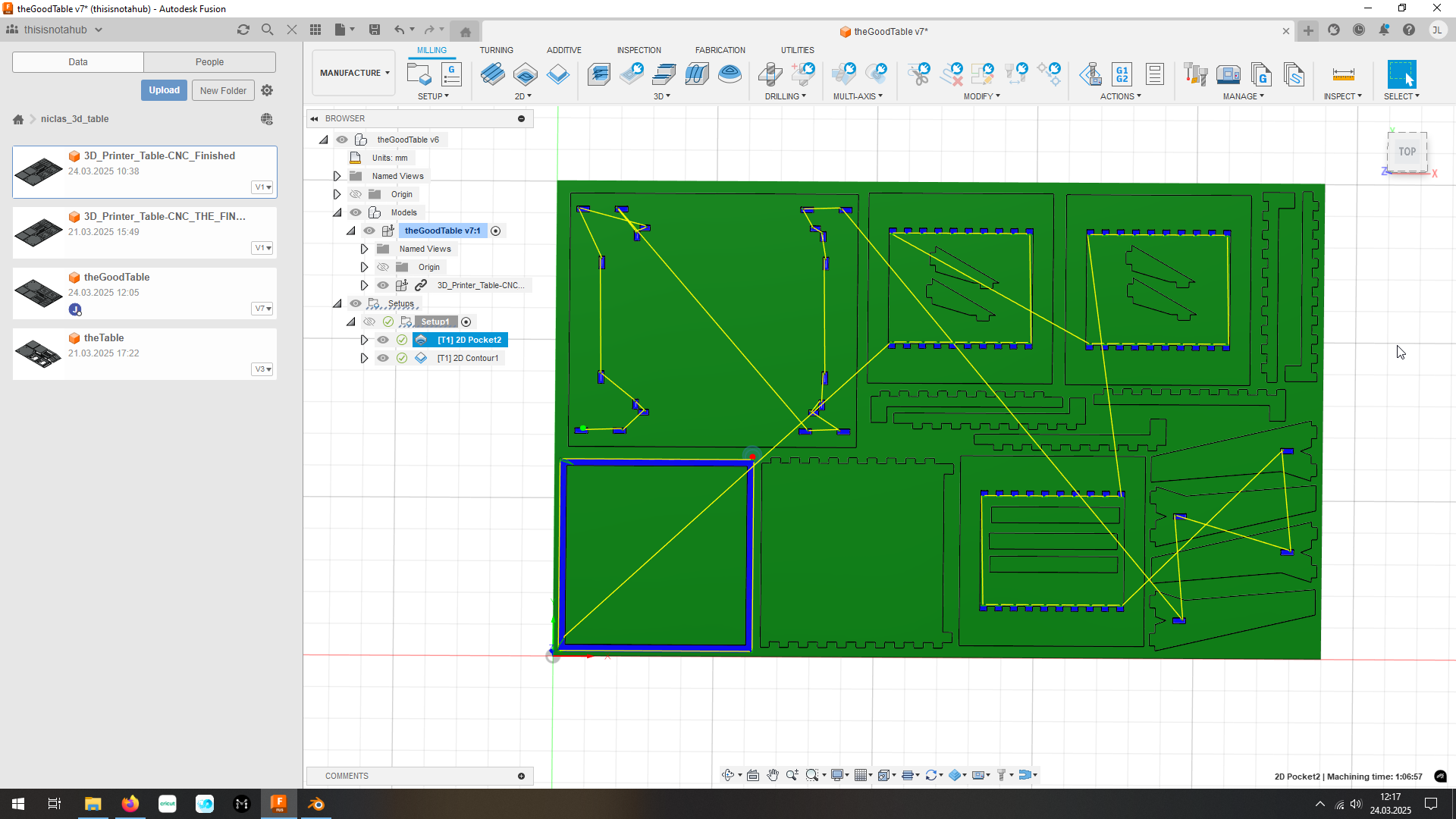Image resolution: width=1456 pixels, height=819 pixels.
Task: Open the MANUFACTURE workspace dropdown
Action: [354, 73]
